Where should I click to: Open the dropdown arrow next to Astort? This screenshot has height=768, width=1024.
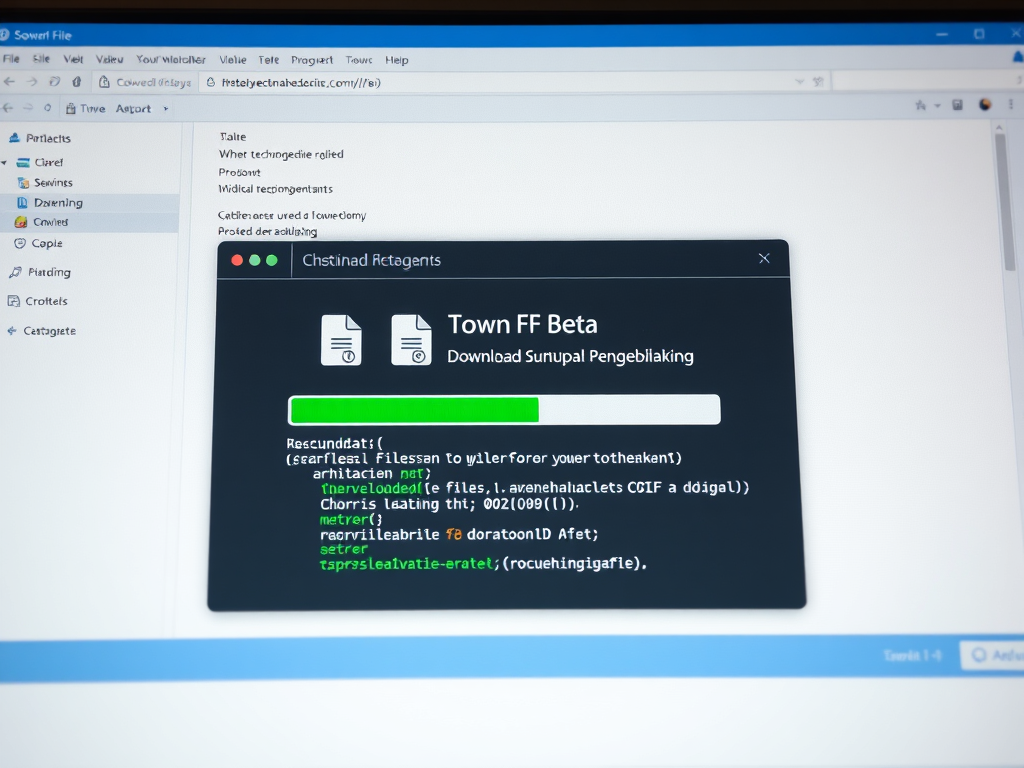click(x=165, y=109)
